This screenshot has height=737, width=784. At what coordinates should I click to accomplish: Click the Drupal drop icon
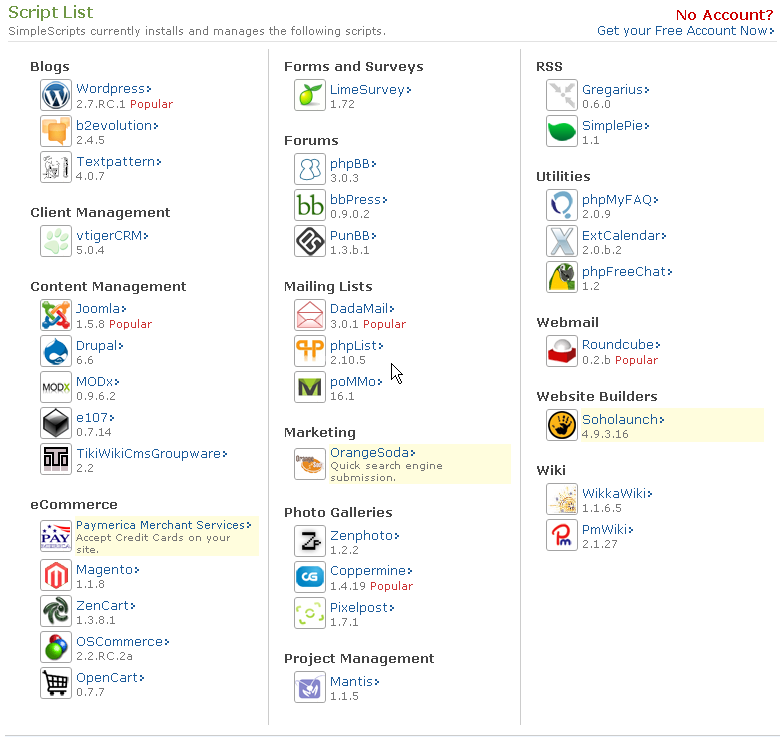(56, 351)
